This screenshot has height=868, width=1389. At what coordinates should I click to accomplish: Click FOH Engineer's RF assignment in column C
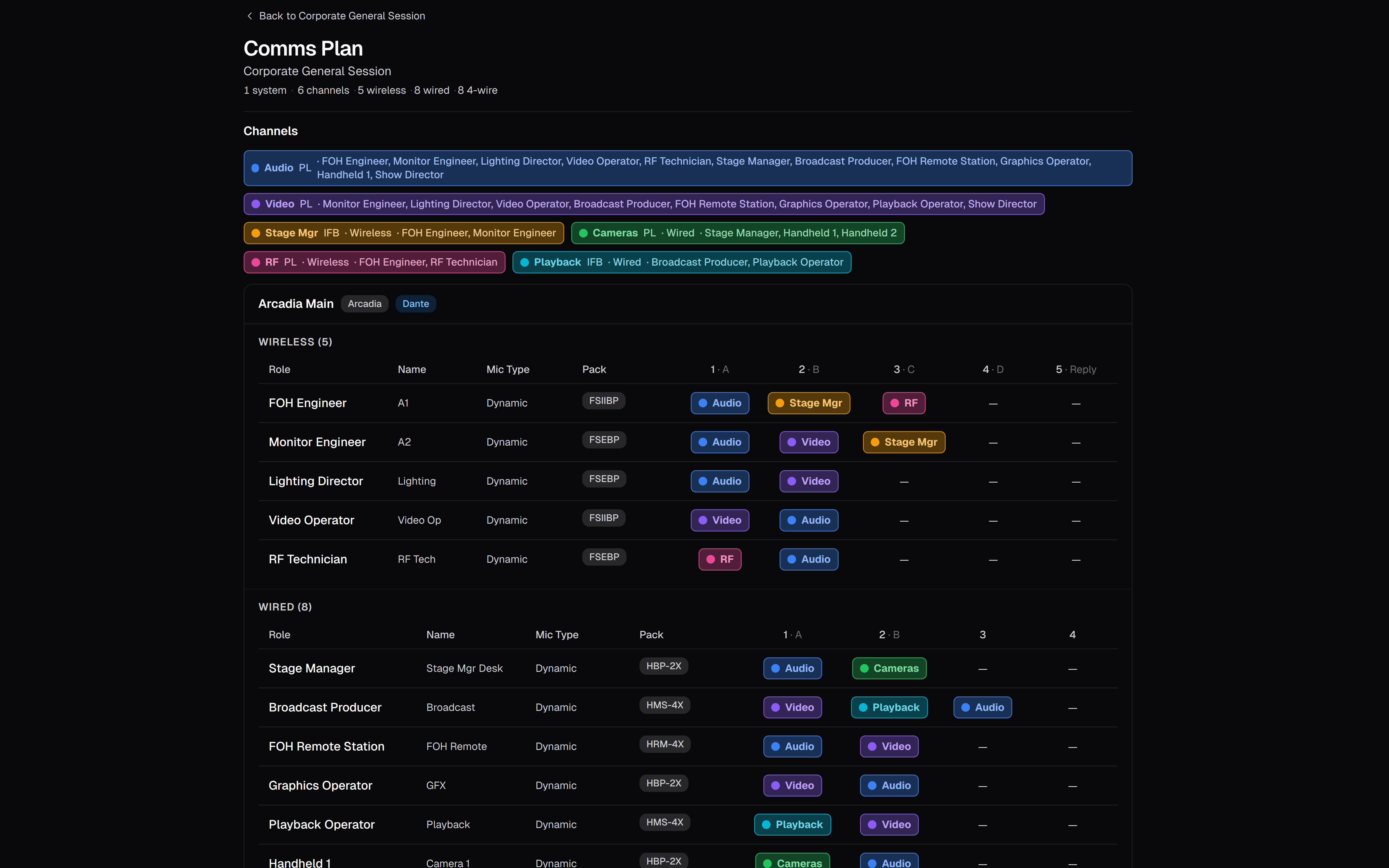tap(903, 403)
